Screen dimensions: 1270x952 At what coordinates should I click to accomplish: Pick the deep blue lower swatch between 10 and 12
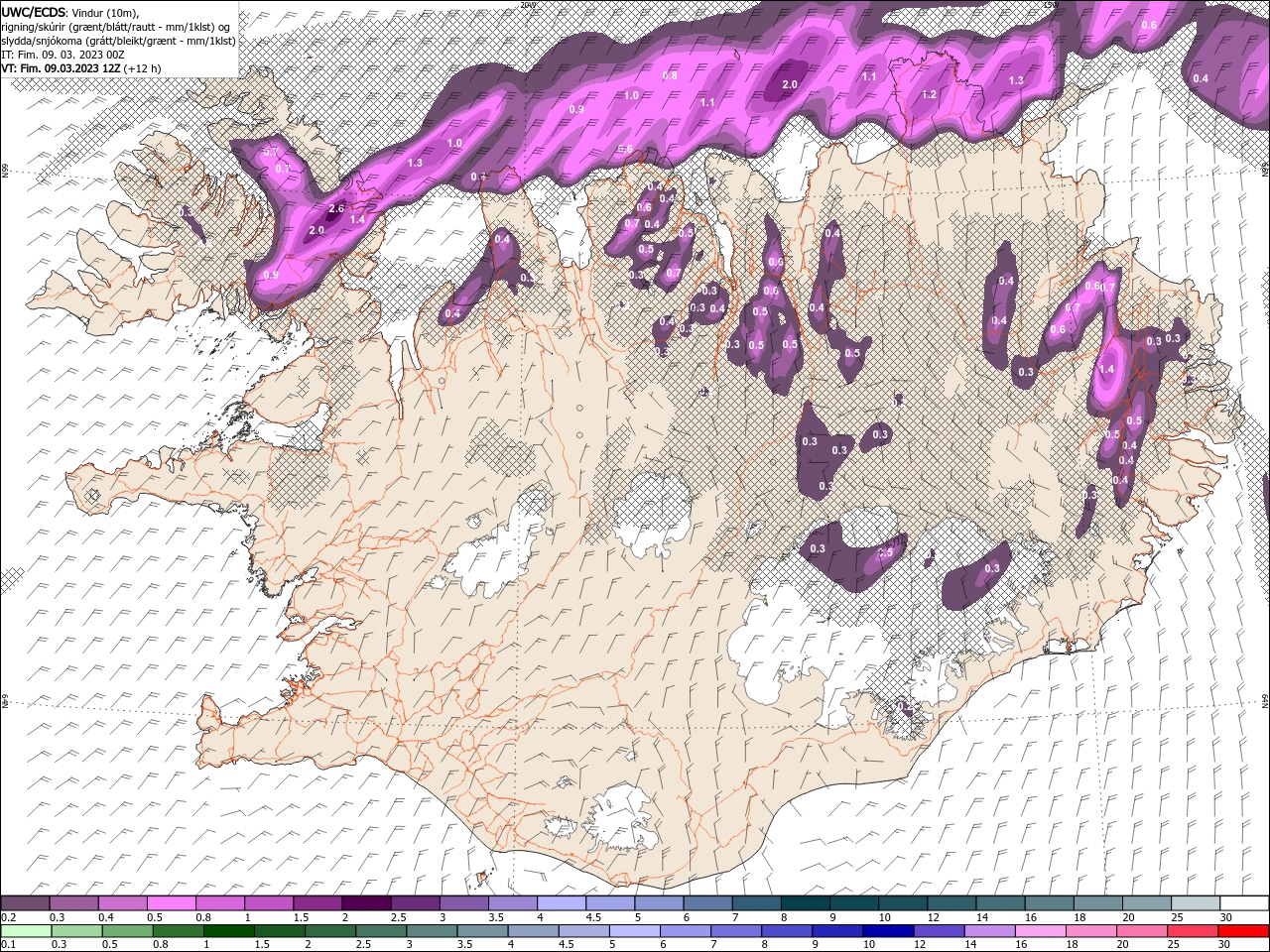click(888, 930)
